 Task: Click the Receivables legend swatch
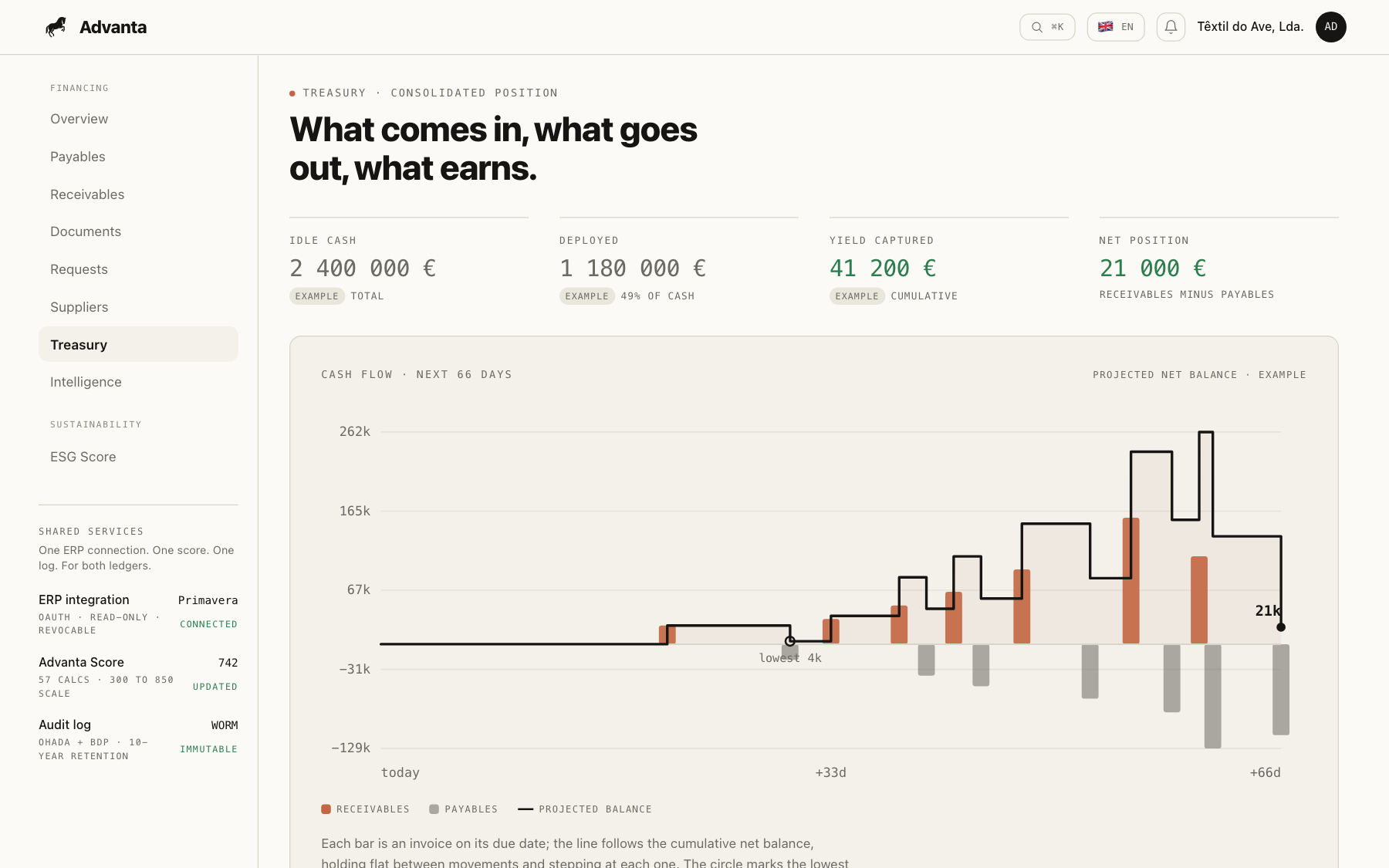(326, 809)
